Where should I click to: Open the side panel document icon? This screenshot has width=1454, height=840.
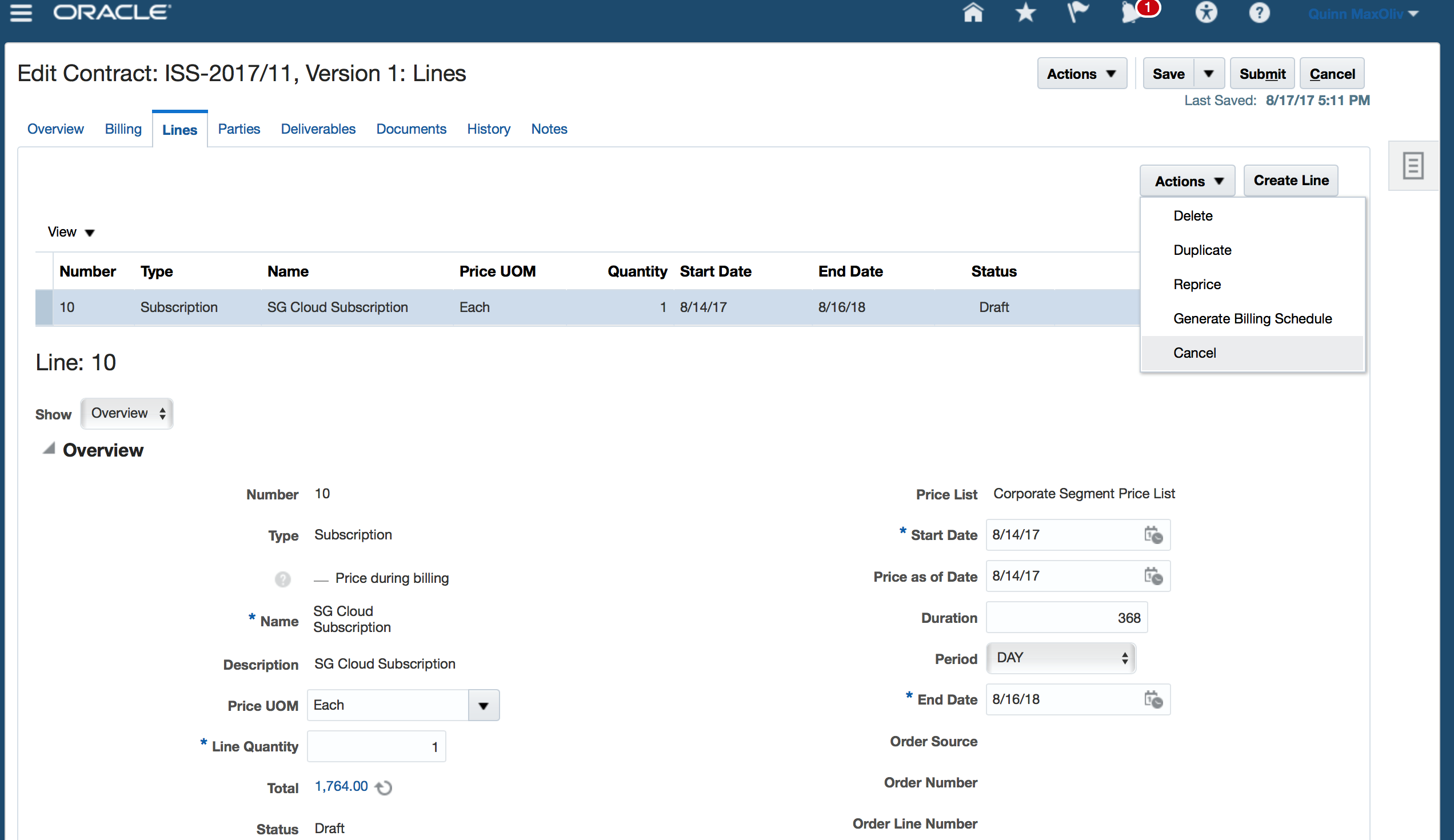[1412, 166]
